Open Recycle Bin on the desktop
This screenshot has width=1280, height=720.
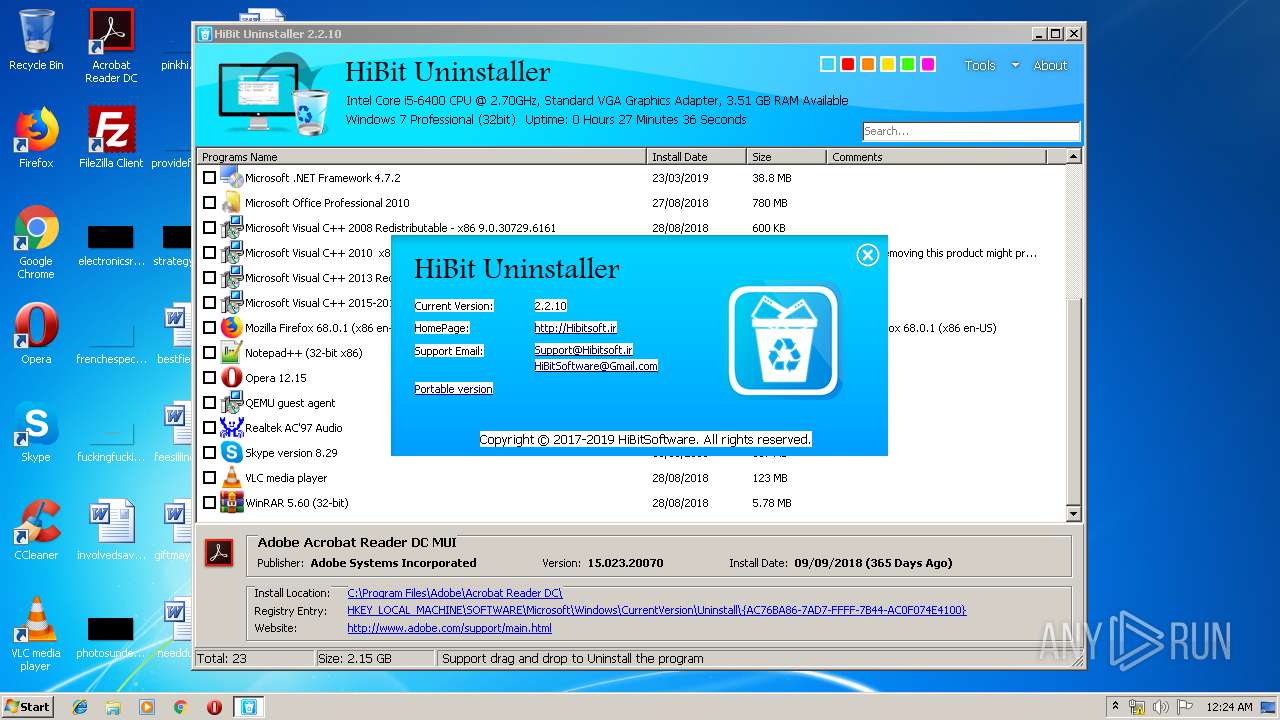pyautogui.click(x=36, y=40)
